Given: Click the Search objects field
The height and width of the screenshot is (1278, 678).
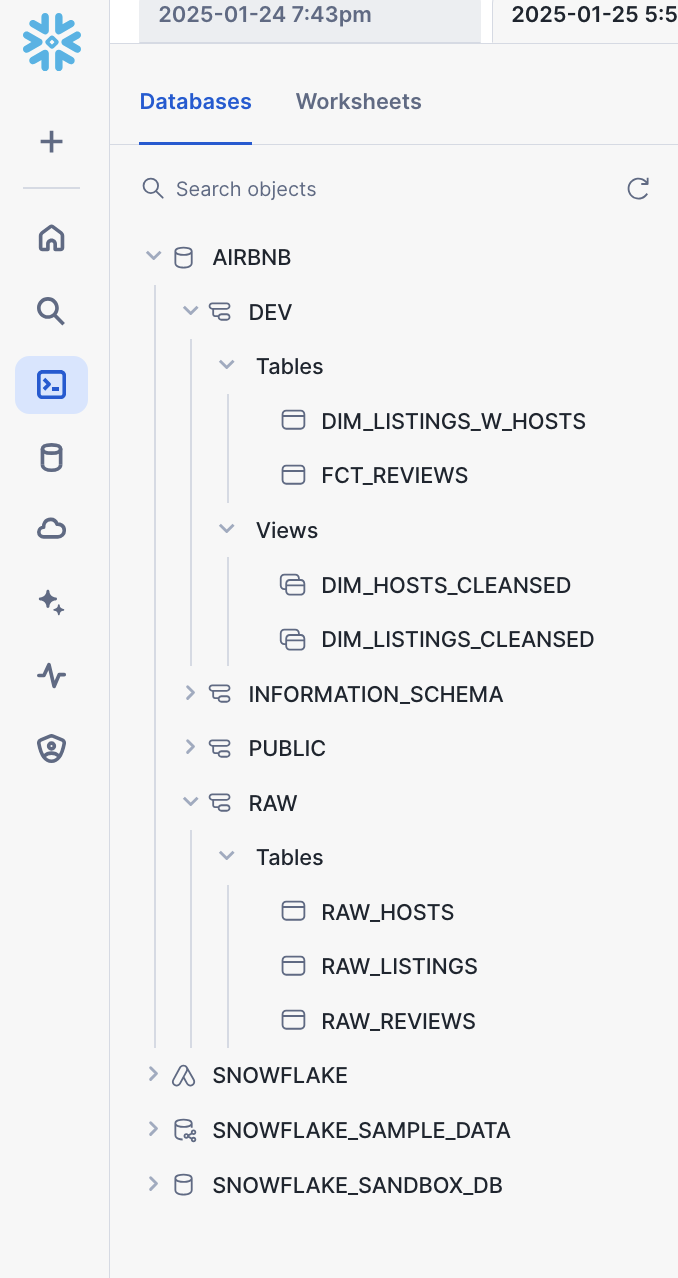Looking at the screenshot, I should coord(380,189).
